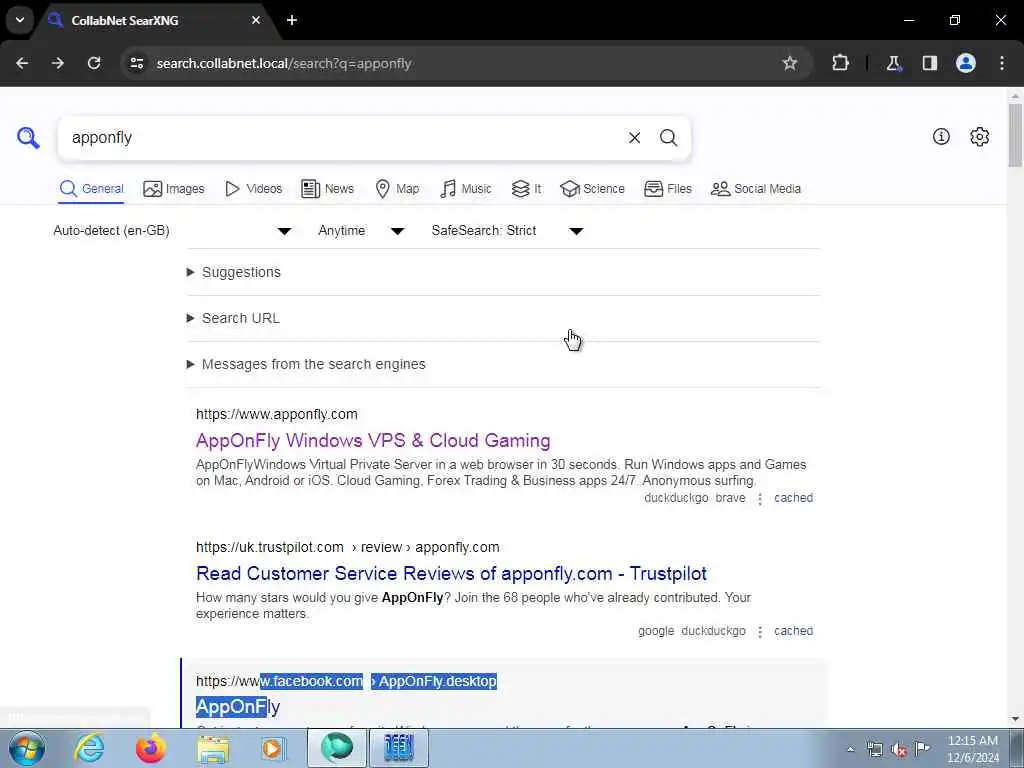
Task: Open the Anytime time range dropdown
Action: [361, 231]
